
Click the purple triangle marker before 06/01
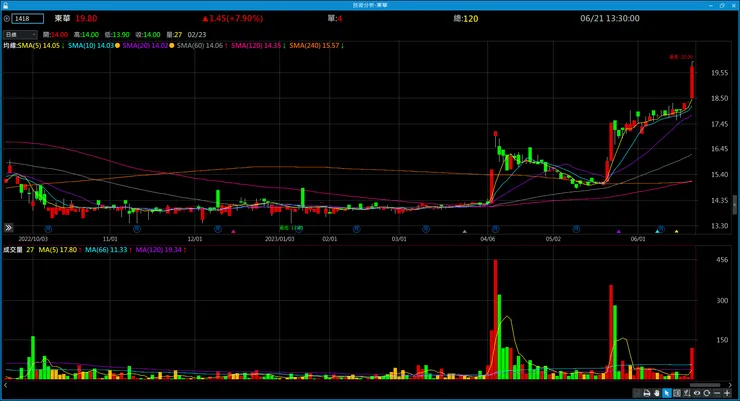coord(619,231)
